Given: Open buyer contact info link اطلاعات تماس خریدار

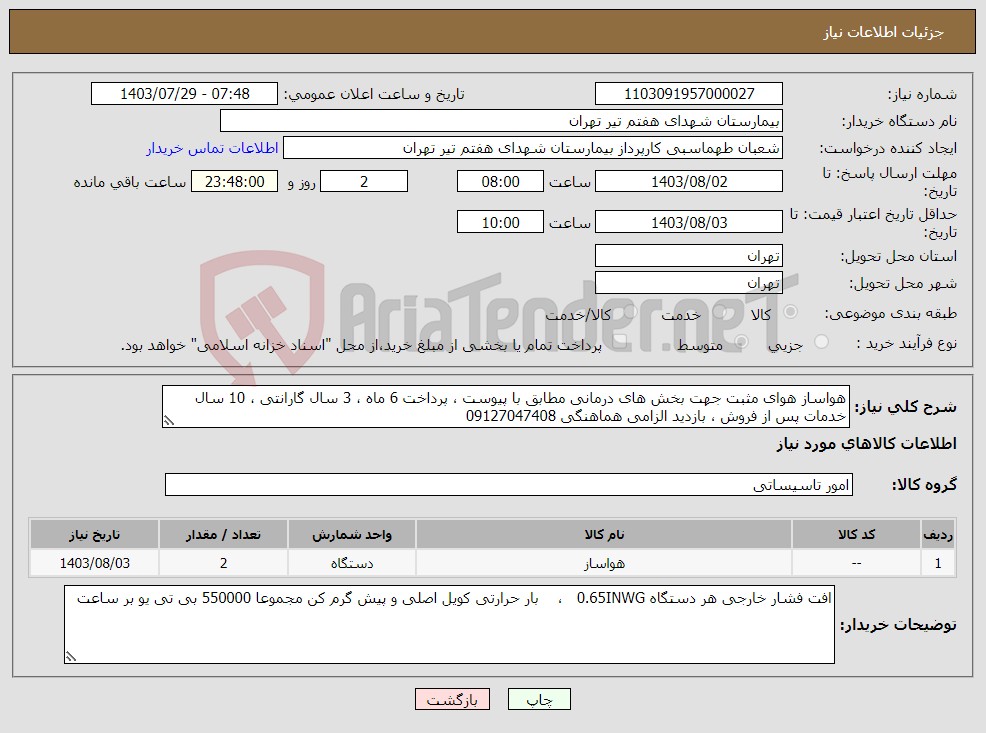Looking at the screenshot, I should (x=213, y=148).
